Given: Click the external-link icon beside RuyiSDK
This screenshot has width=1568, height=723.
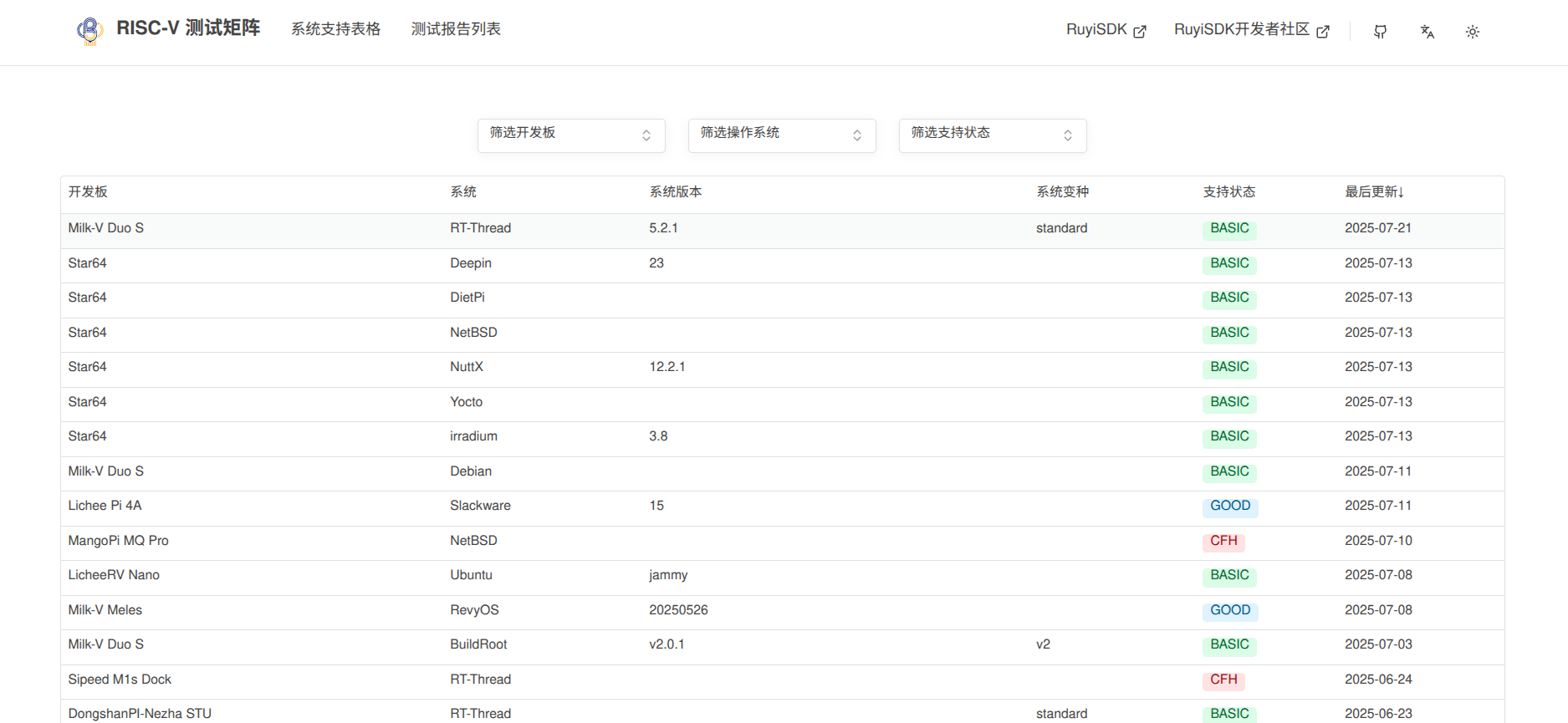Looking at the screenshot, I should click(1139, 32).
